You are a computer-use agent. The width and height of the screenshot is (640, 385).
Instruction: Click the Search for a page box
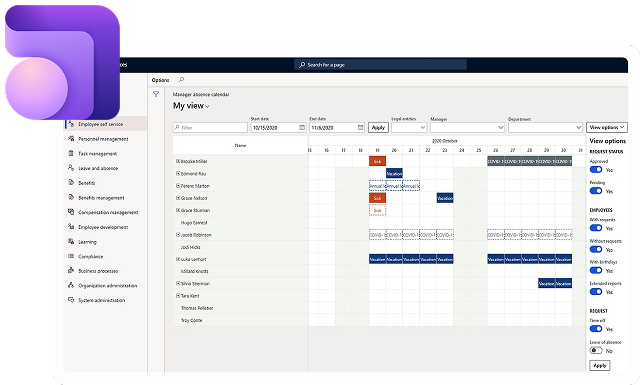coord(380,65)
